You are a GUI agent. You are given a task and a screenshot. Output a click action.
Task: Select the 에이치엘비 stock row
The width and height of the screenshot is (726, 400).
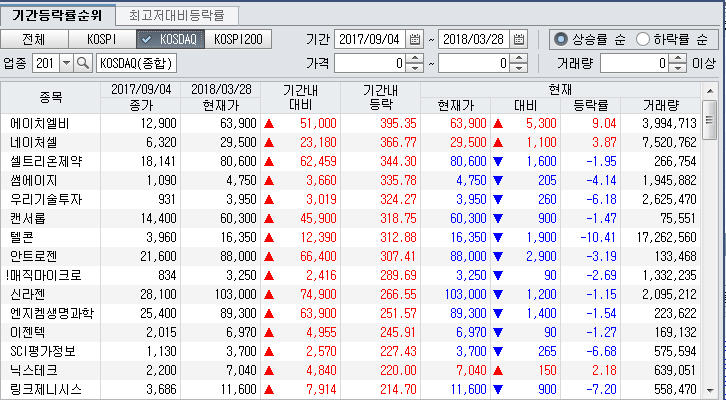coord(351,124)
